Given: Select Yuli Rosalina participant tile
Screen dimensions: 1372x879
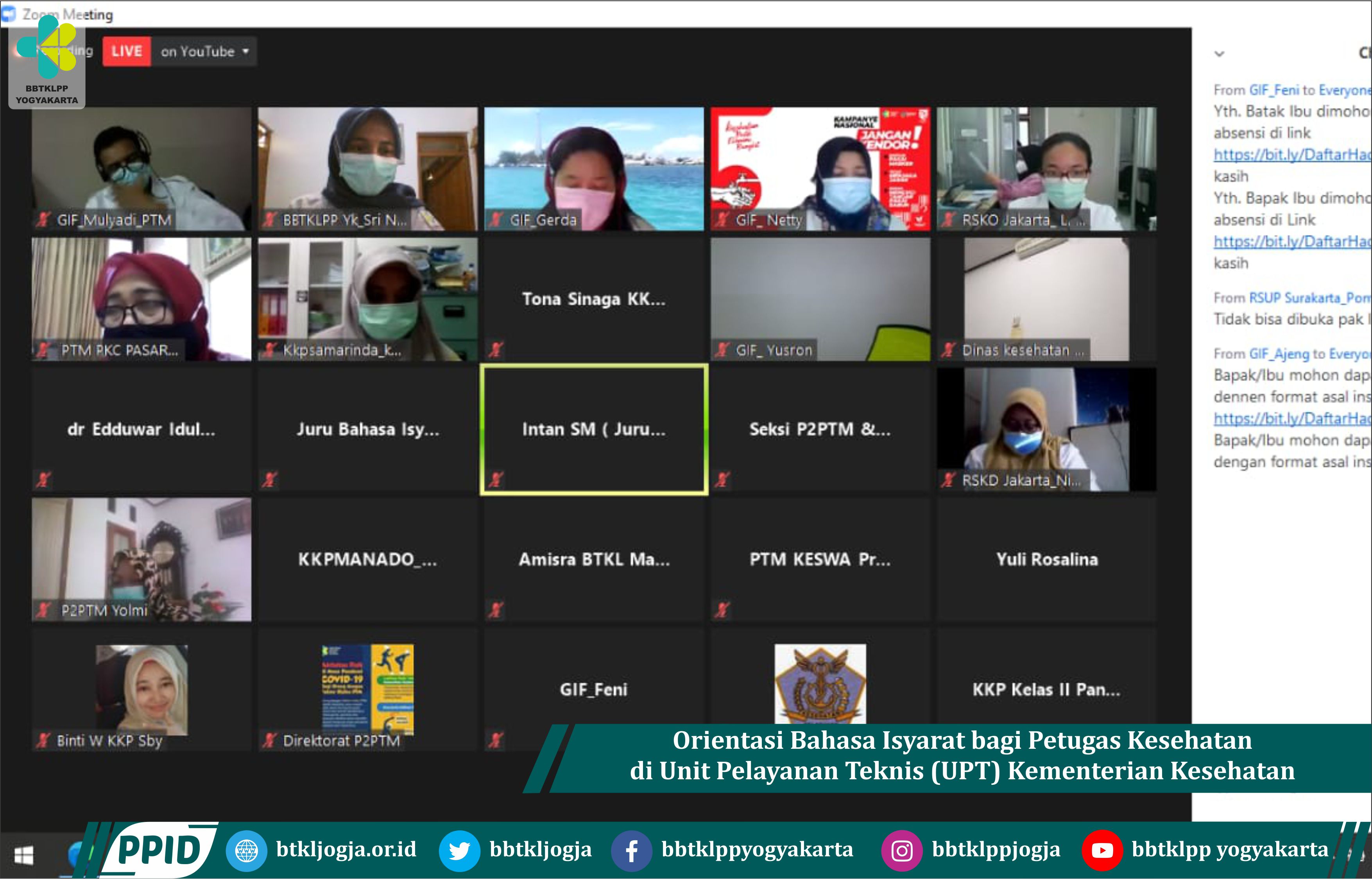Looking at the screenshot, I should pyautogui.click(x=1046, y=560).
